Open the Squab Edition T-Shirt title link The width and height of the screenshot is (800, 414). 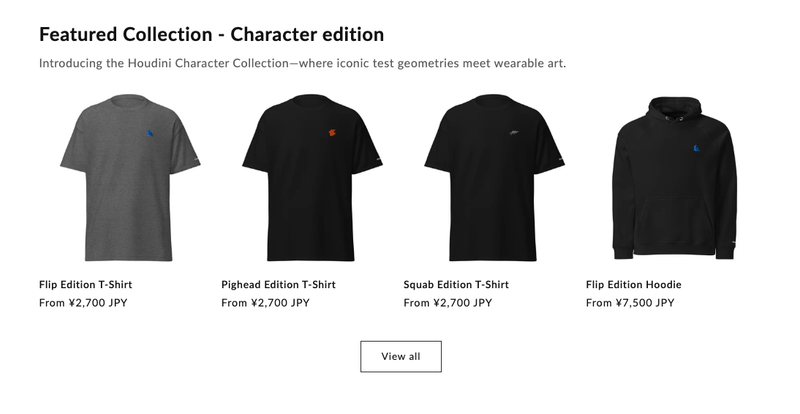(456, 284)
